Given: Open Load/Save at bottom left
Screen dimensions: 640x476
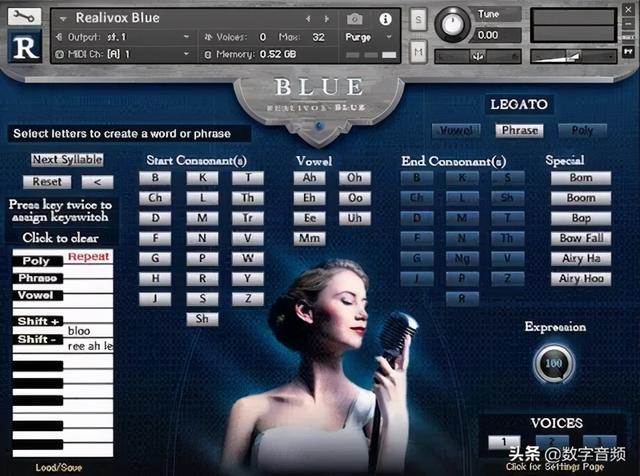Looking at the screenshot, I should [x=59, y=467].
